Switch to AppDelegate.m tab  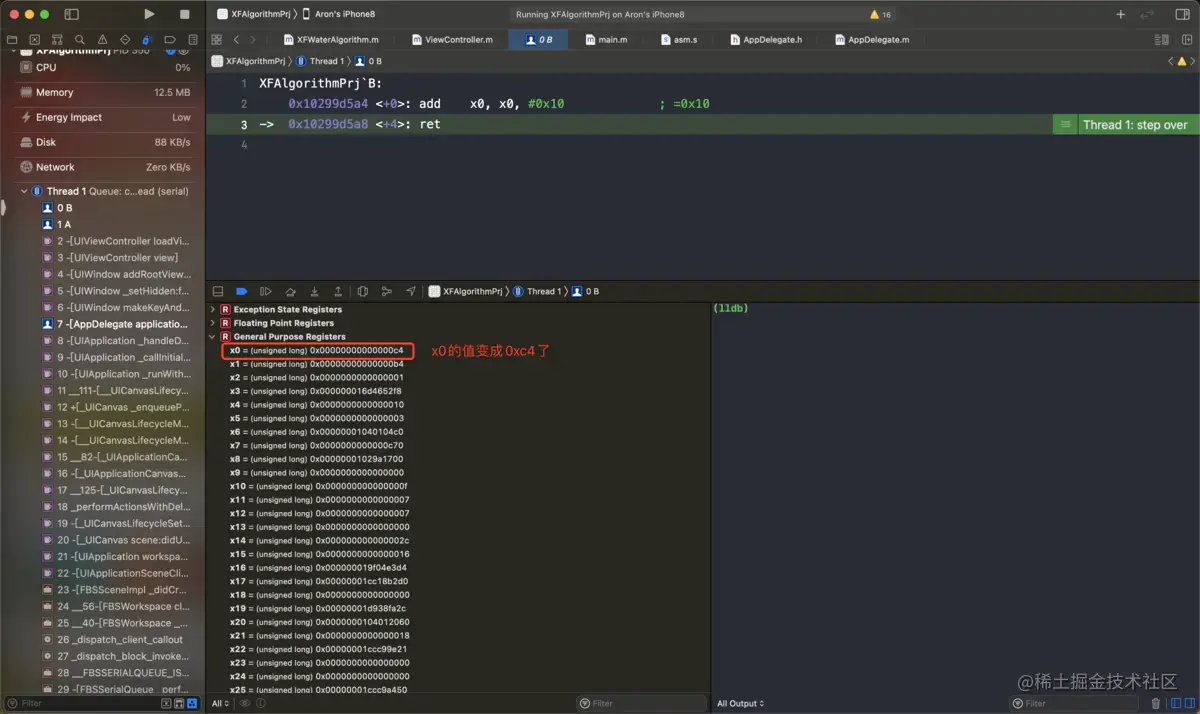pos(872,40)
